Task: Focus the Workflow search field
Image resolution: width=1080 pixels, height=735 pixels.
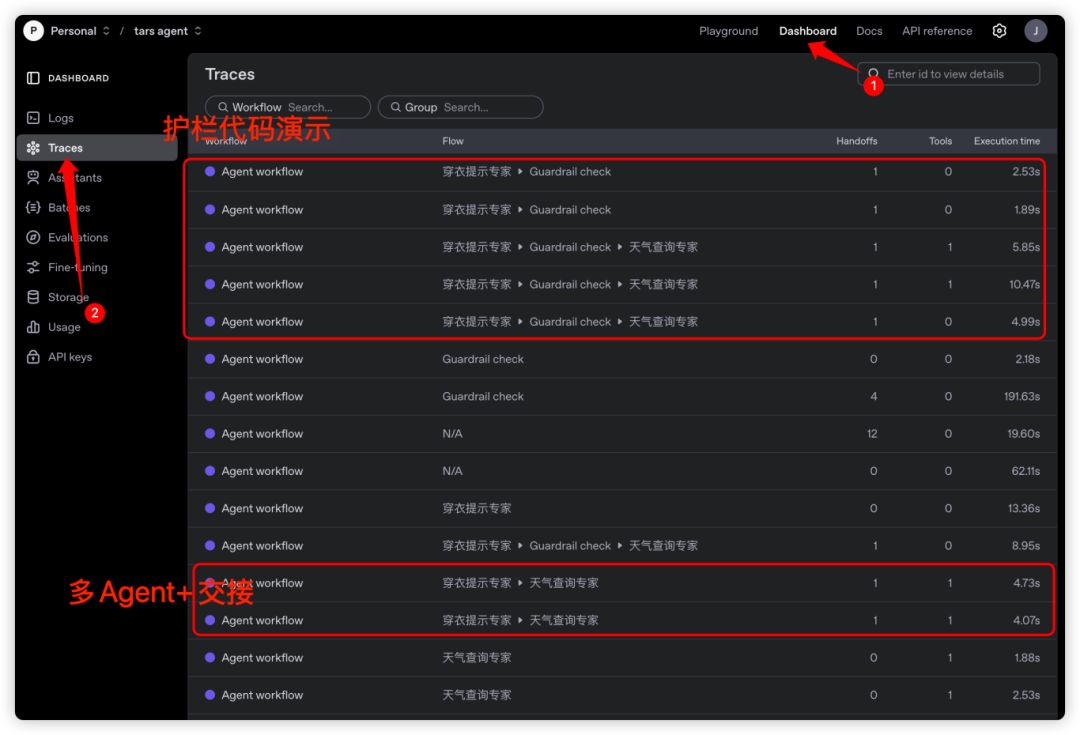Action: click(x=288, y=107)
